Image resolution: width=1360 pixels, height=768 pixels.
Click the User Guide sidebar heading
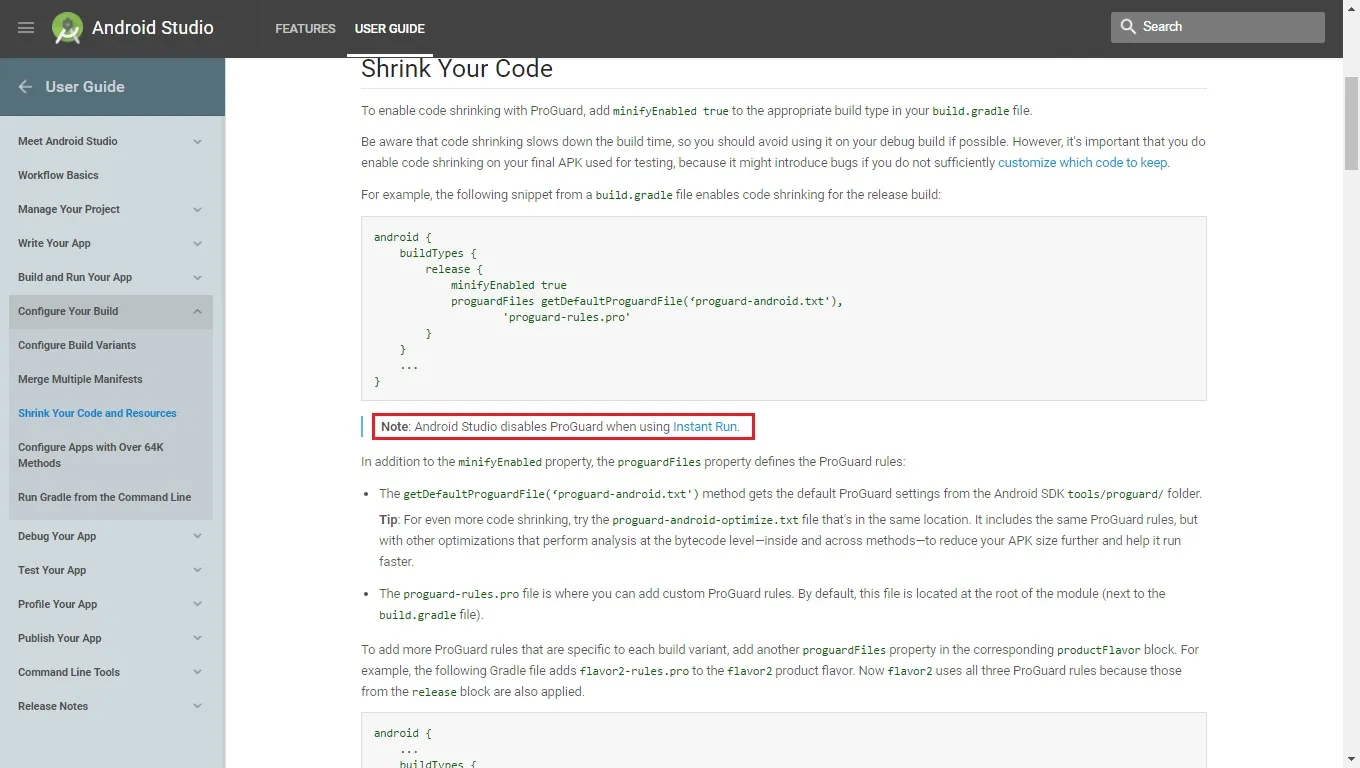[x=85, y=87]
